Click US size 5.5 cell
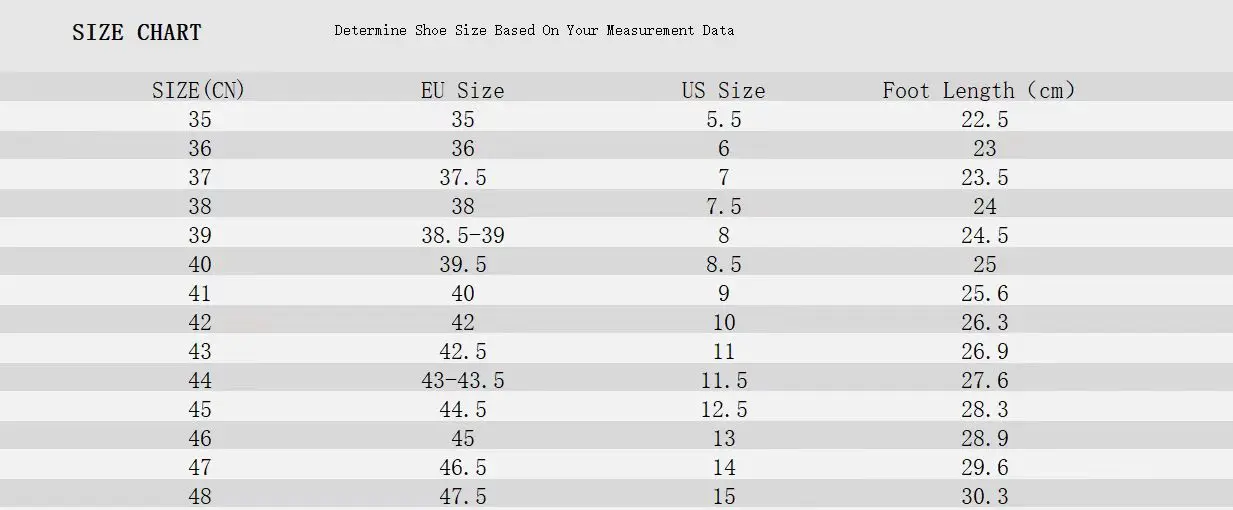The width and height of the screenshot is (1233, 510). tap(723, 119)
